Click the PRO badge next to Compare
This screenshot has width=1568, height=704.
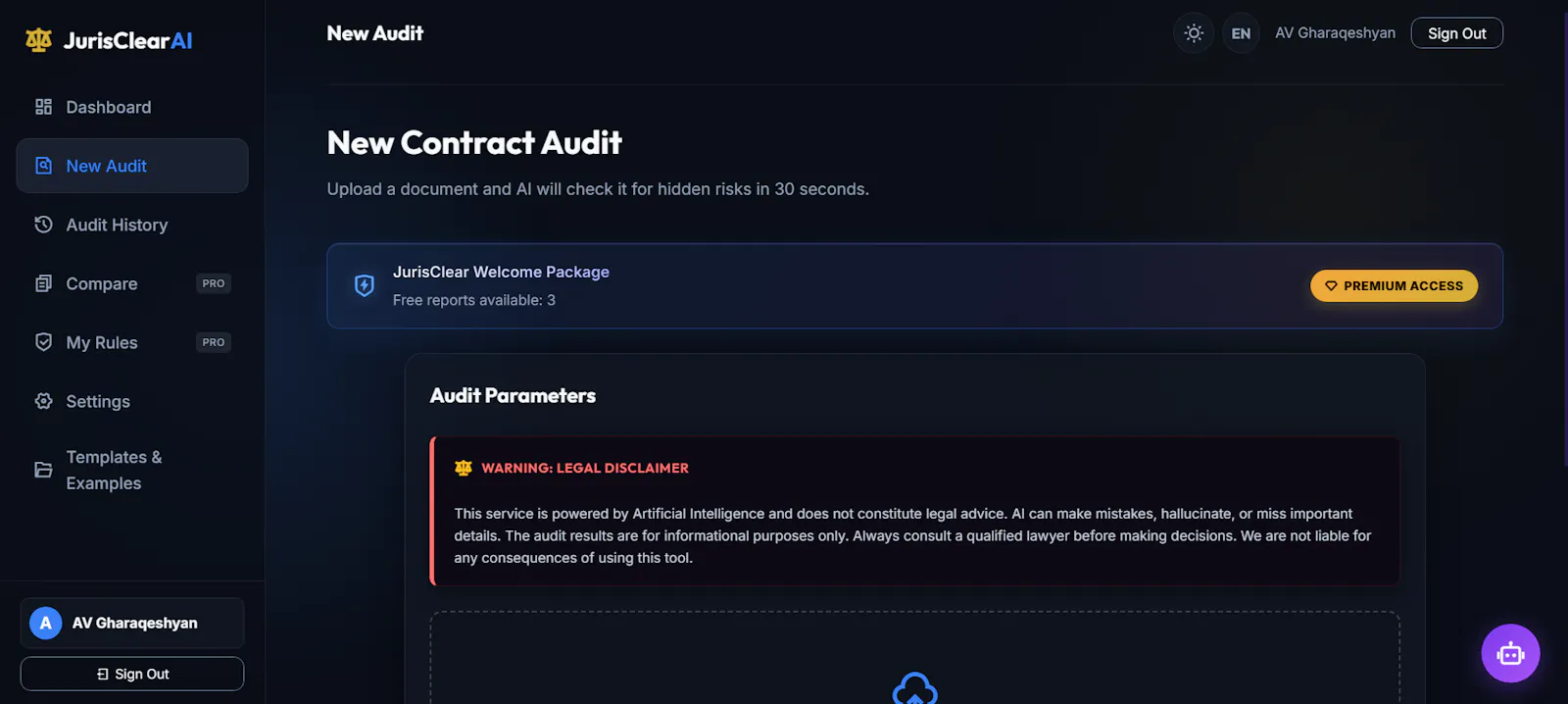click(214, 283)
